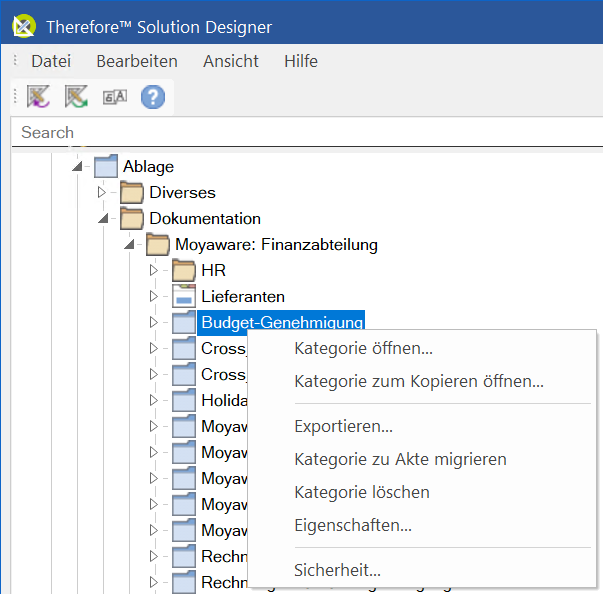Click the Holida category icon
603x594 pixels.
[184, 400]
